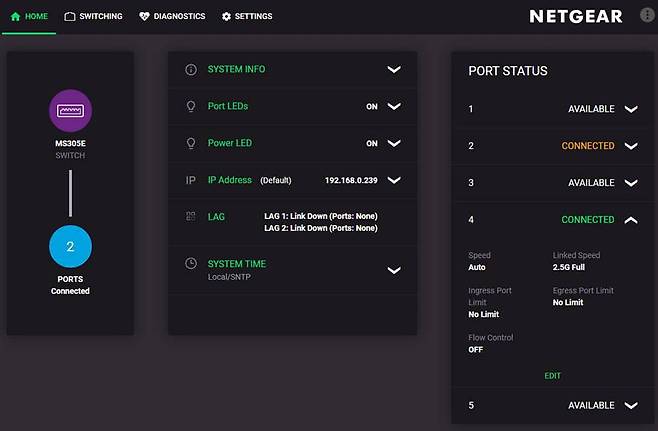The image size is (658, 431).
Task: Expand the SYSTEM INFO section
Action: click(394, 70)
